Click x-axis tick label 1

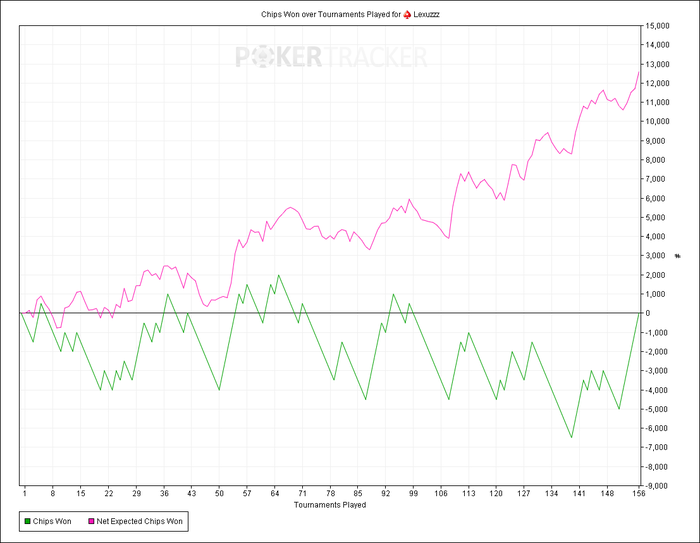(25, 493)
